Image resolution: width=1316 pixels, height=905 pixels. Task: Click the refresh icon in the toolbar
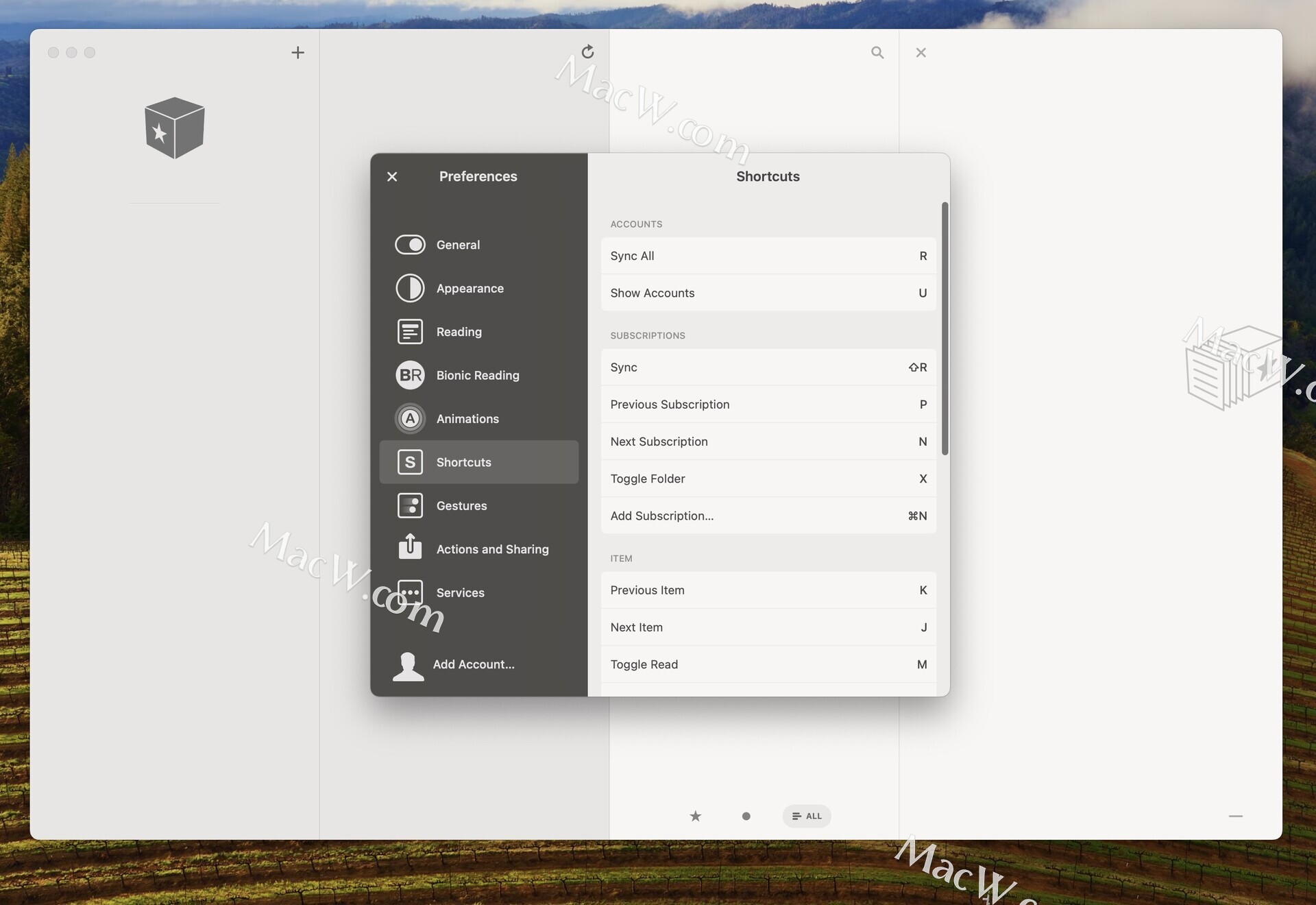coord(587,51)
